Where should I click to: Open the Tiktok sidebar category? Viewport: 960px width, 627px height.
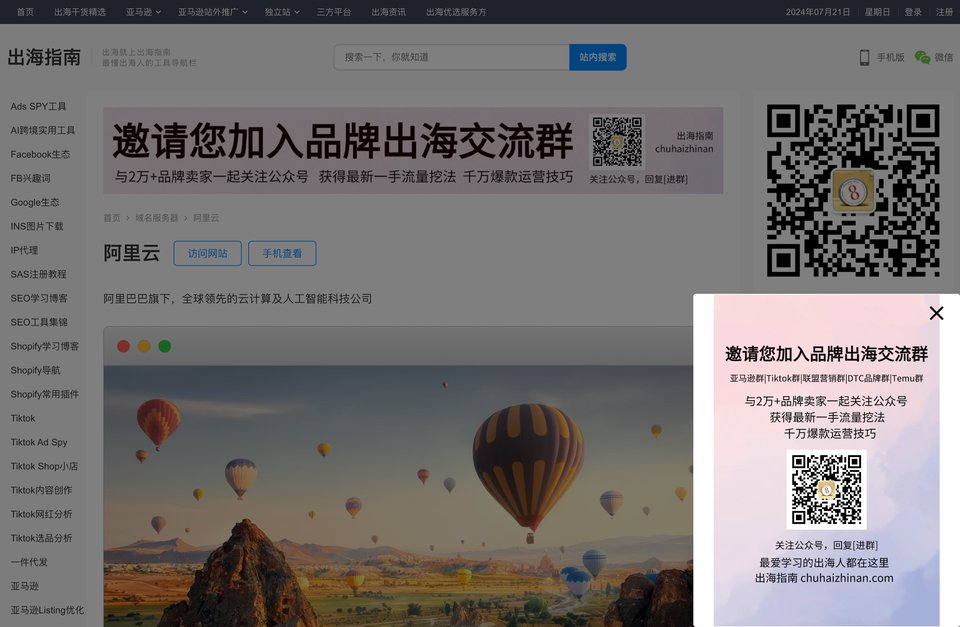coord(23,418)
